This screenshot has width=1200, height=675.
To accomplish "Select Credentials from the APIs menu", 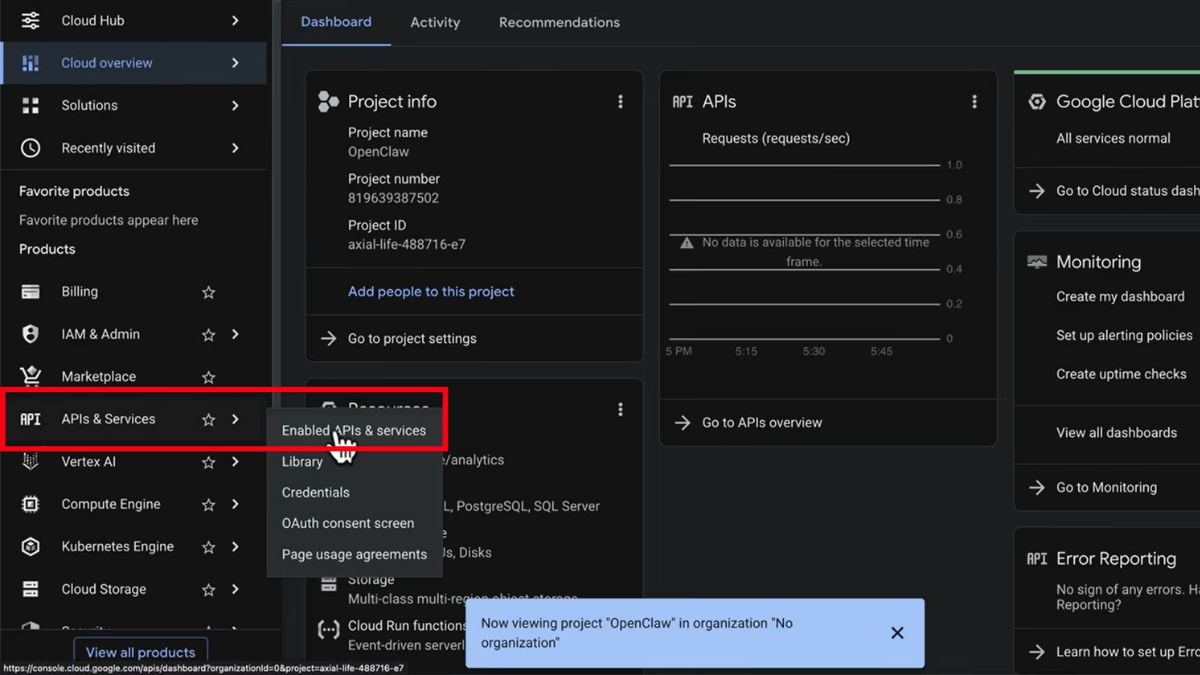I will (315, 492).
